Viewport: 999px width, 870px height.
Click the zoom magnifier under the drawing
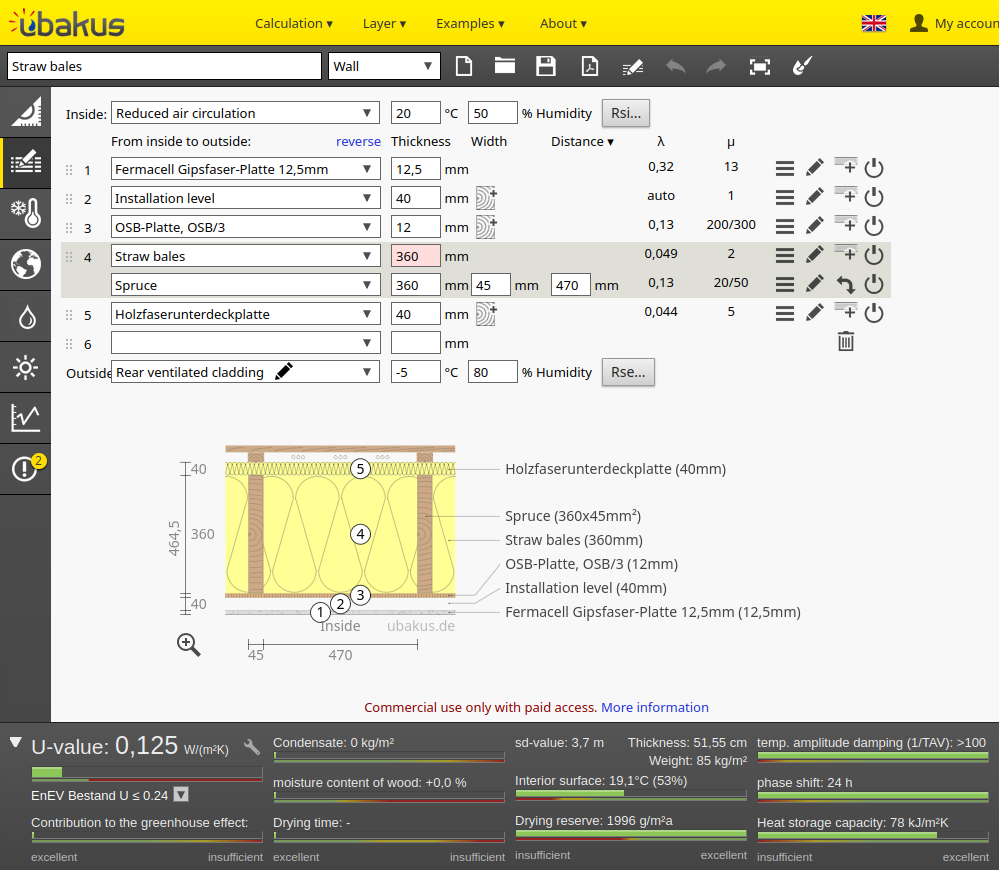coord(189,645)
